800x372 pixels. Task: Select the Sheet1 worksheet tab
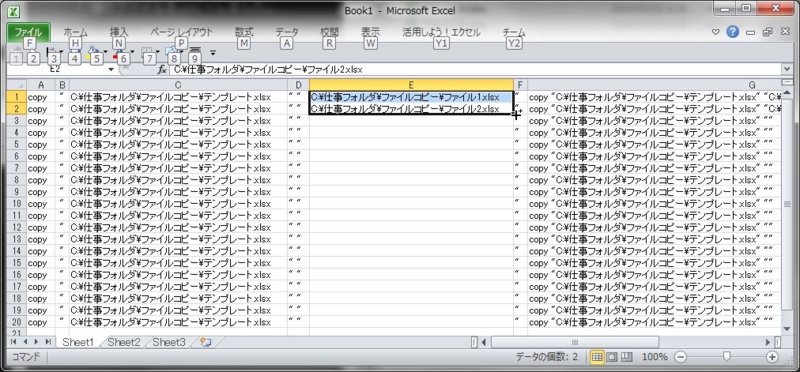point(79,342)
